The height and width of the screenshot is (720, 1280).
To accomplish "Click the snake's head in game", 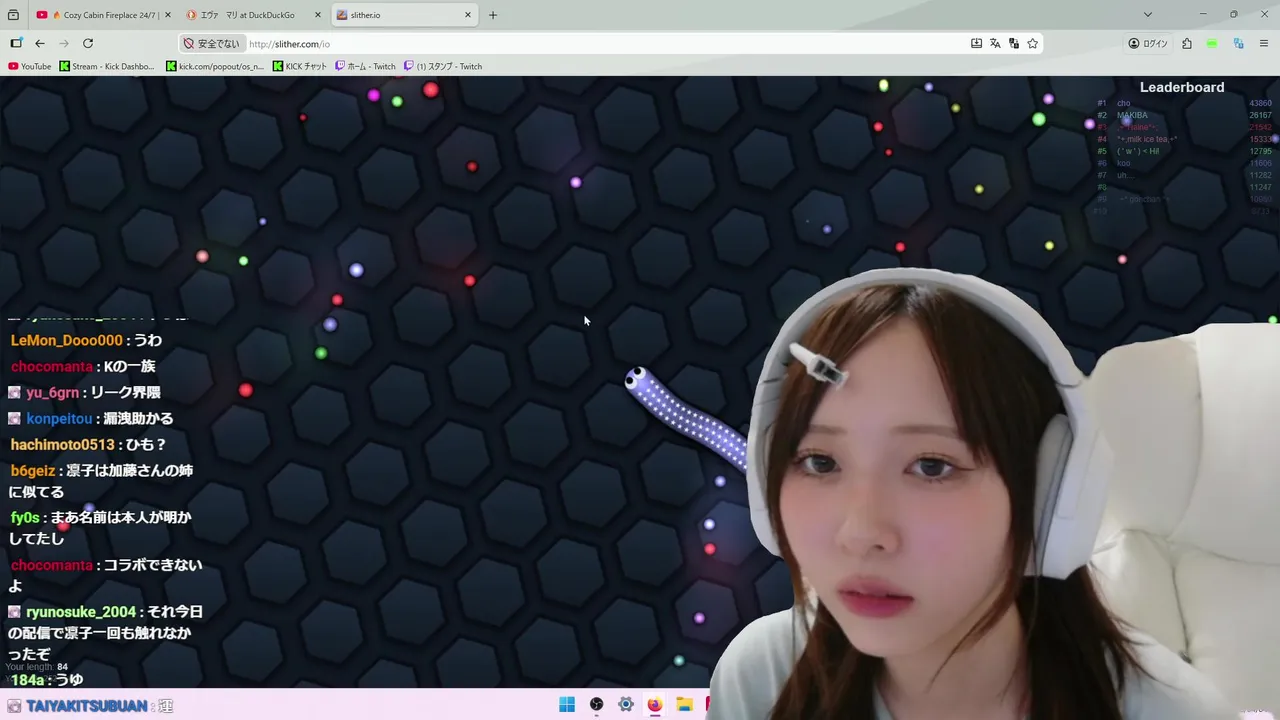I will 636,379.
